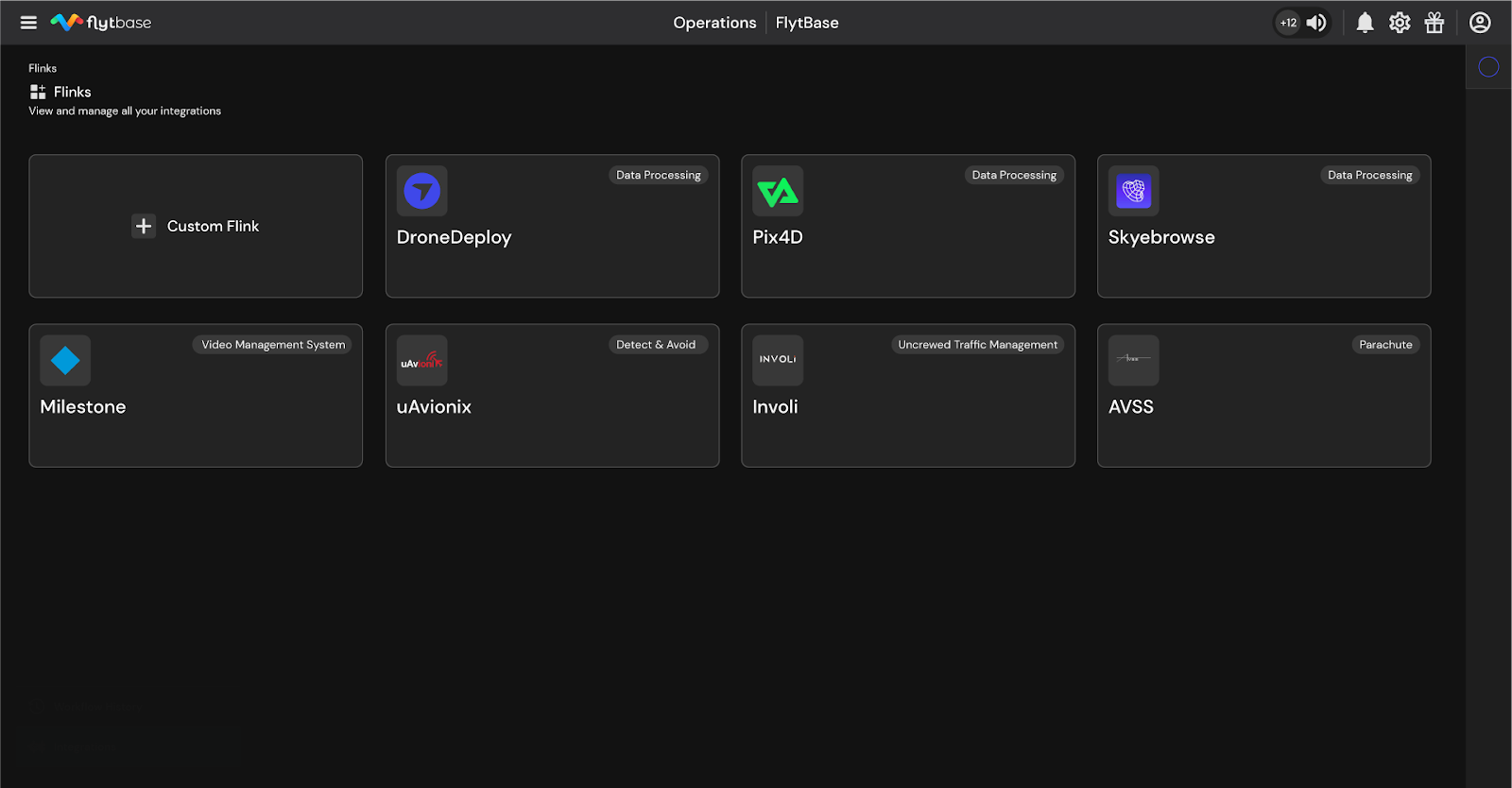Open the Involi integration card
Viewport: 1512px width, 788px height.
point(908,396)
